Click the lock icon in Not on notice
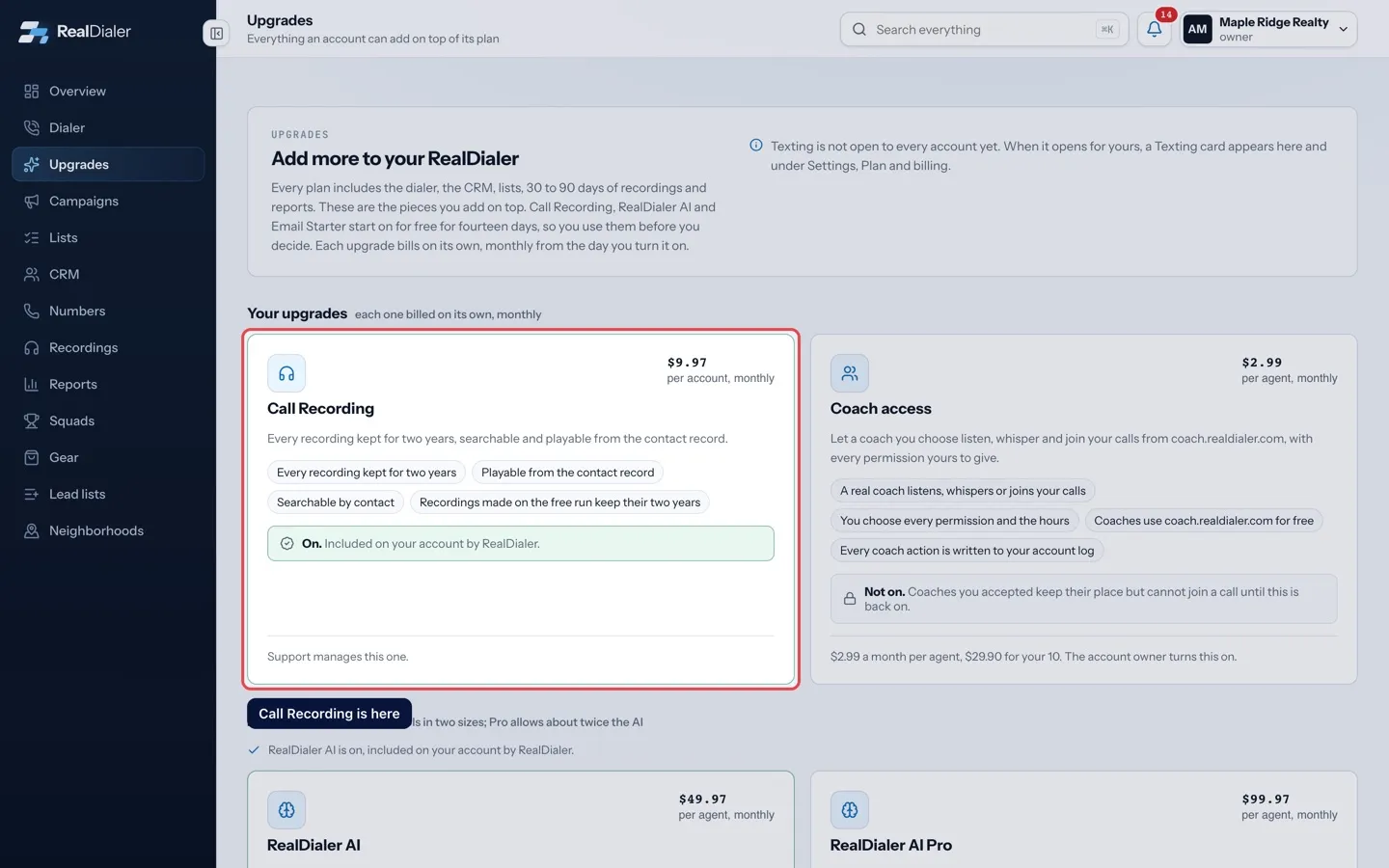Viewport: 1389px width, 868px height. tap(850, 599)
